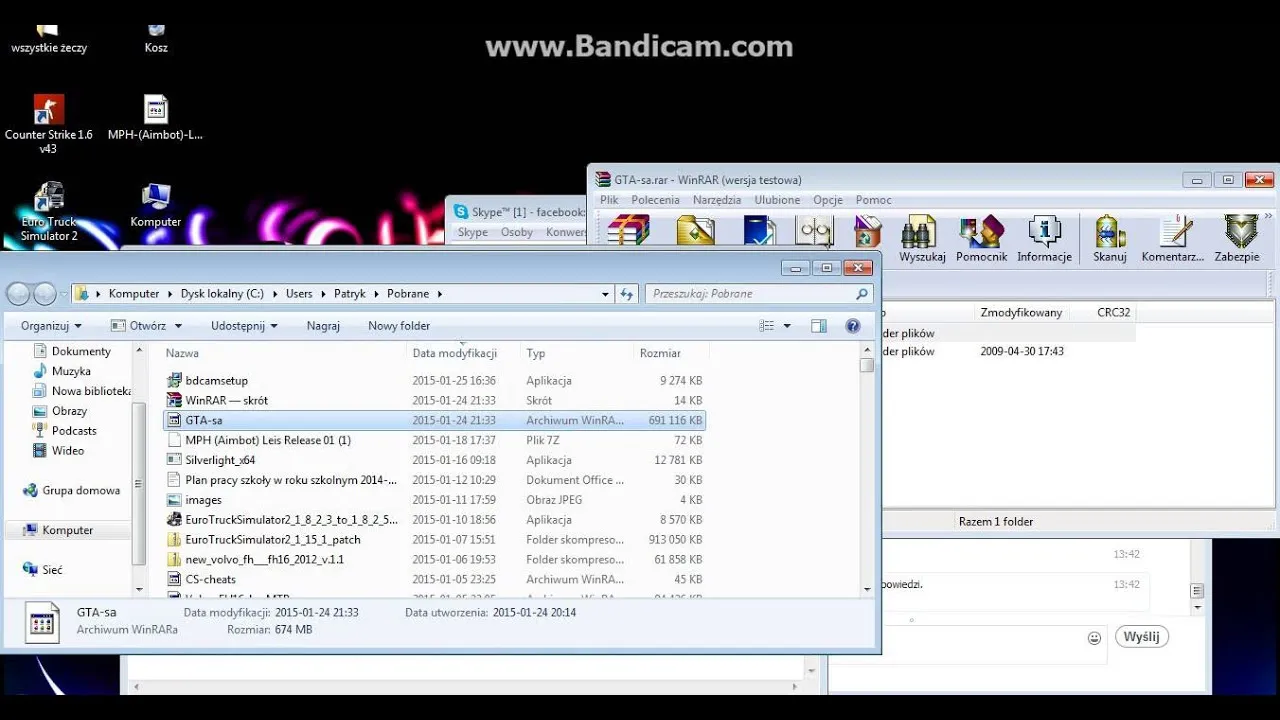Click the refresh icon beside the address bar
This screenshot has width=1280, height=720.
tap(627, 294)
